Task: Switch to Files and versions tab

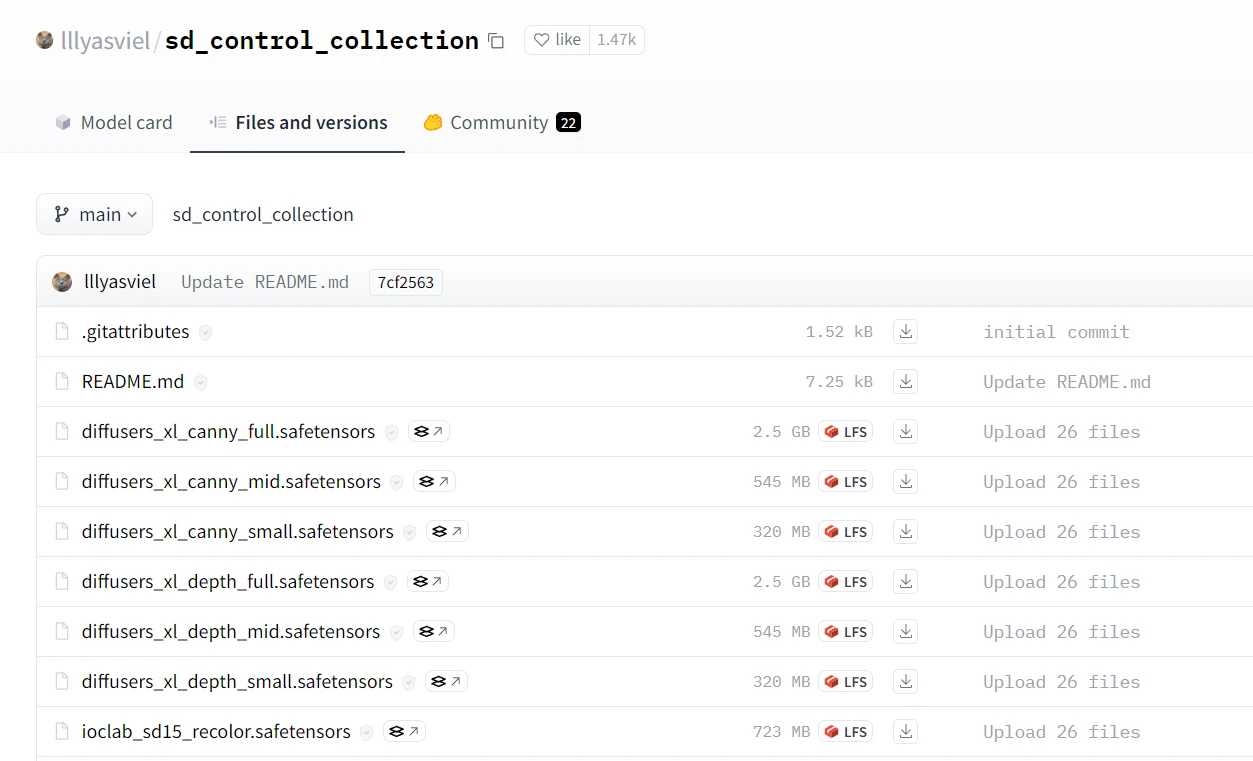Action: click(x=297, y=122)
